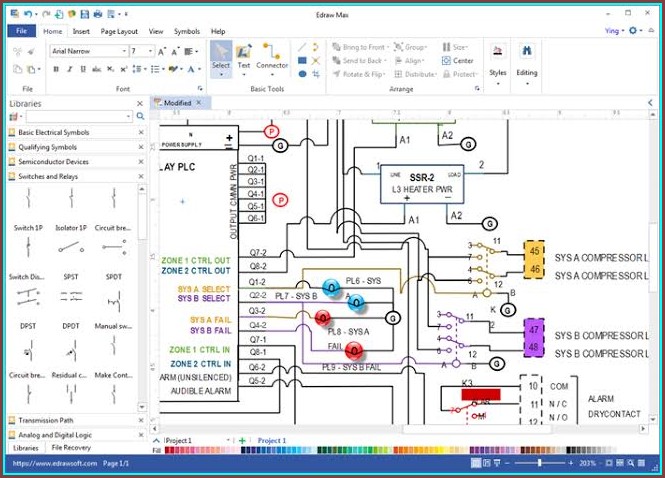The image size is (665, 478).
Task: Pick a red swatch in Fill palette
Action: point(168,450)
